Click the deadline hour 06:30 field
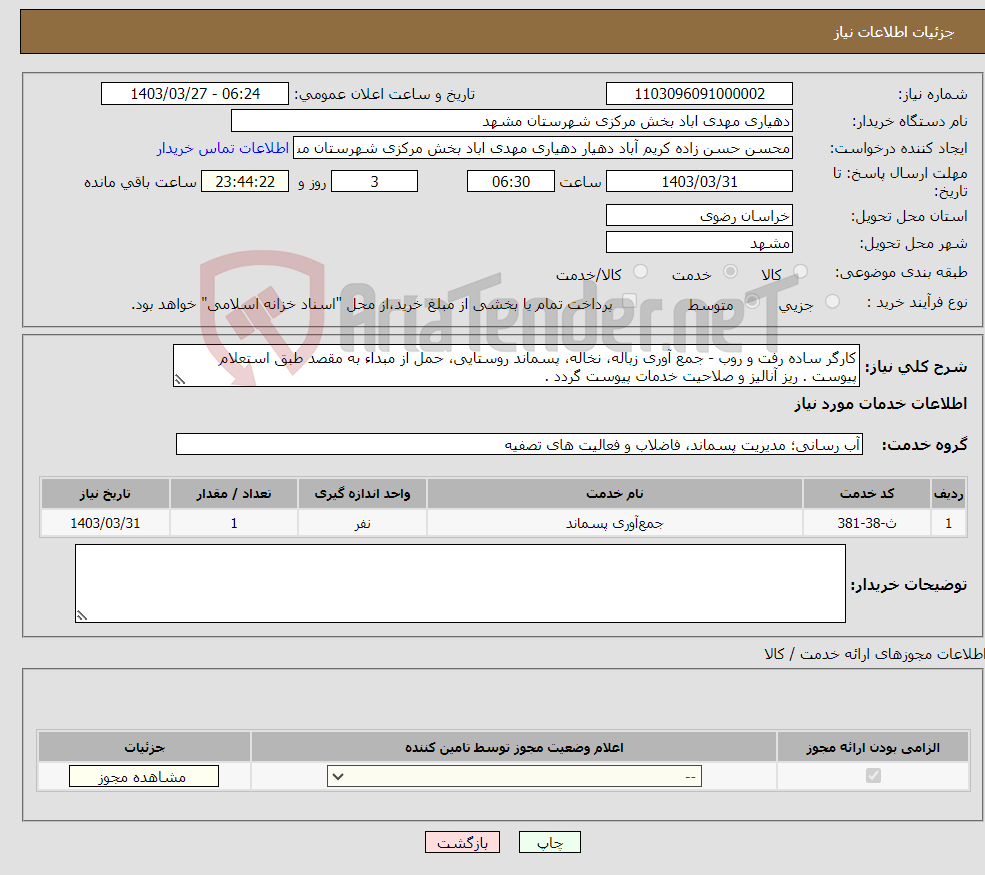This screenshot has width=985, height=875. (x=511, y=182)
